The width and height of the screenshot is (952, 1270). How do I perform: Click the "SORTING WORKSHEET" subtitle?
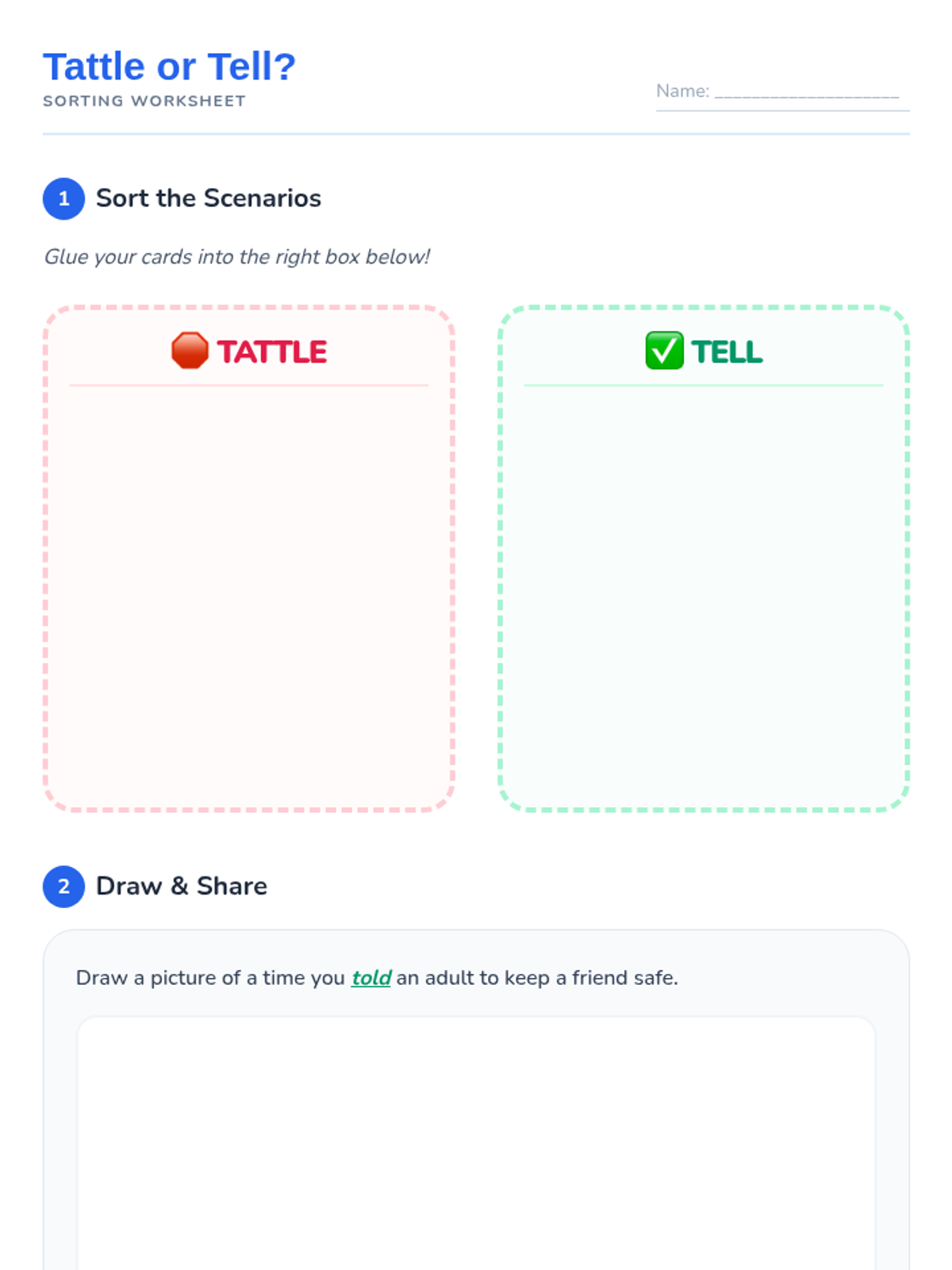click(144, 102)
